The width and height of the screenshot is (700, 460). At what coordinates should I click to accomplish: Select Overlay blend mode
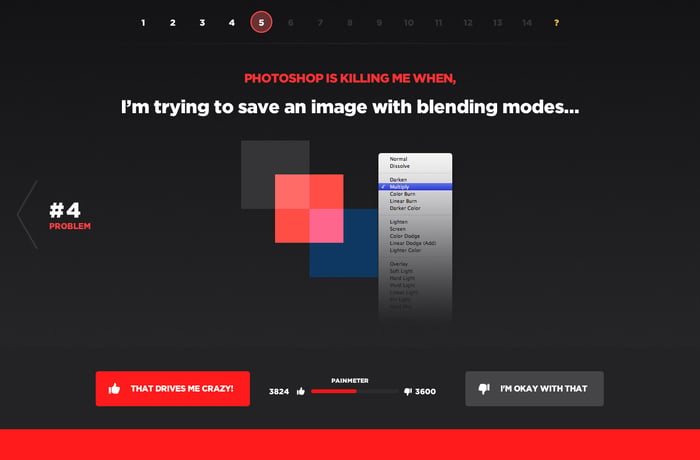click(398, 264)
